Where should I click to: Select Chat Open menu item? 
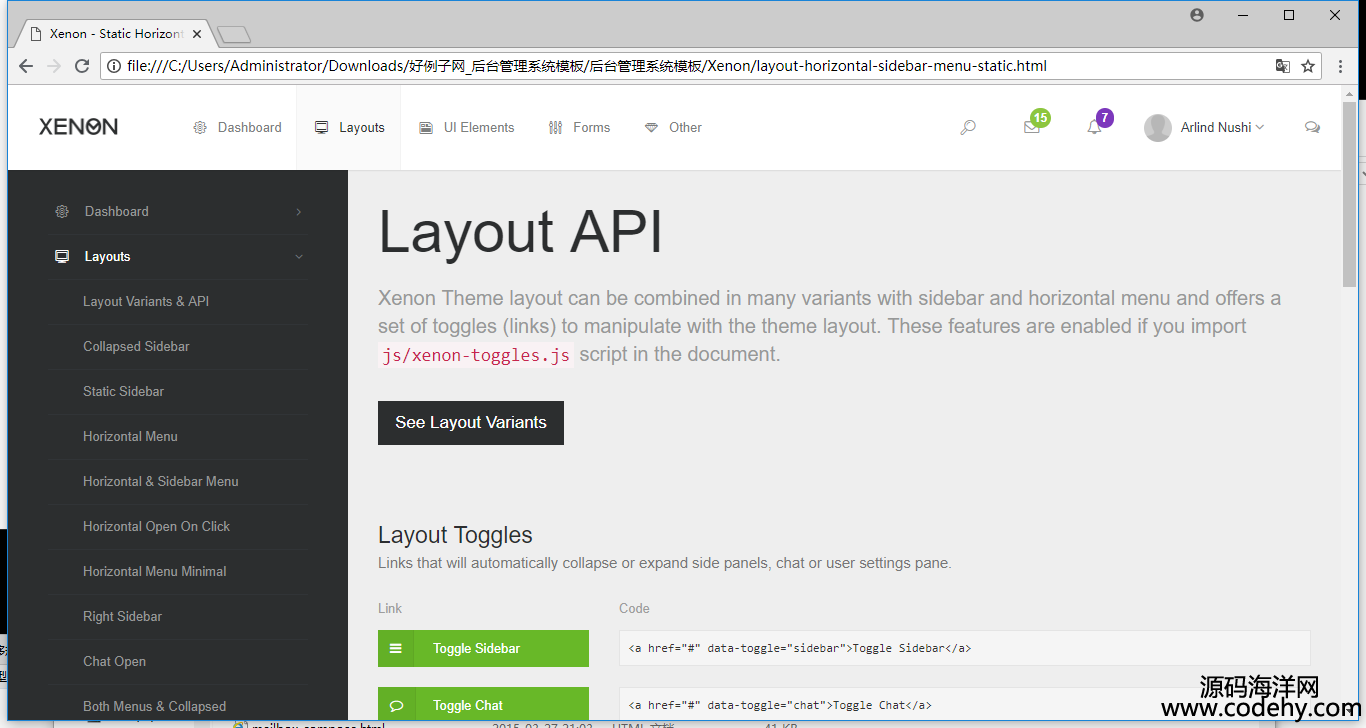[x=114, y=662]
